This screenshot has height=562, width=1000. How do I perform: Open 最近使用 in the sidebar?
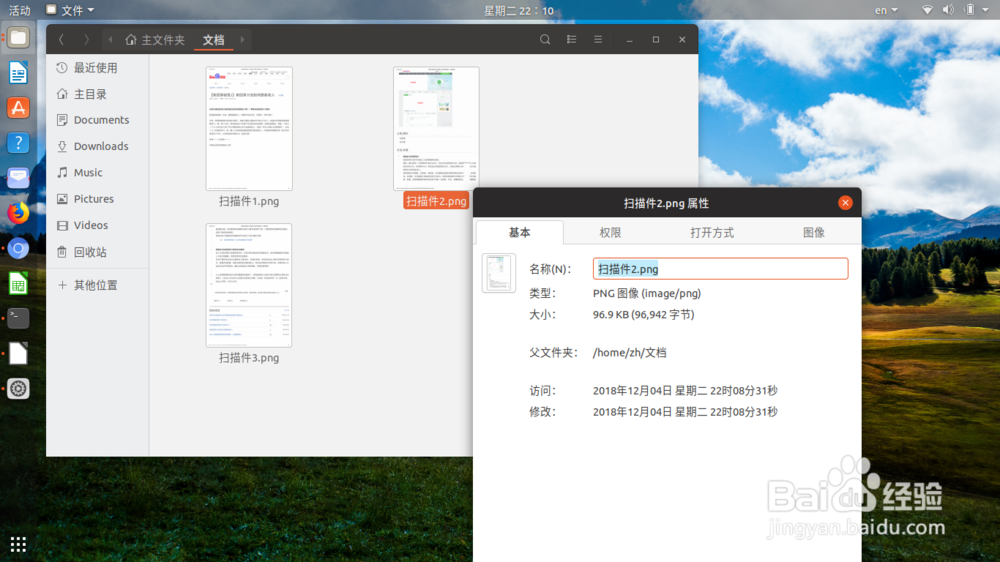[x=98, y=68]
